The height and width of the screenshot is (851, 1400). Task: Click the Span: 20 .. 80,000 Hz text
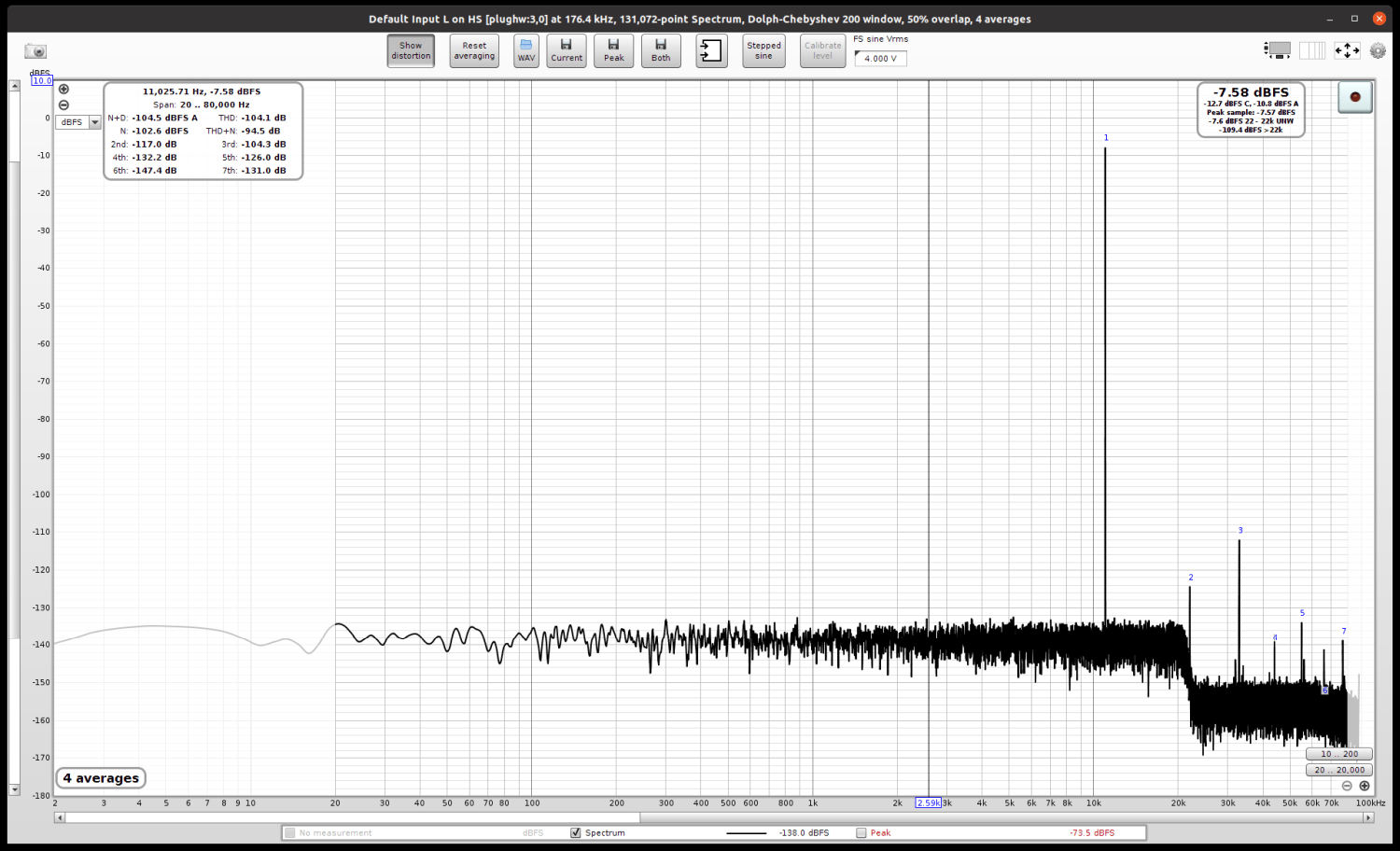[202, 105]
